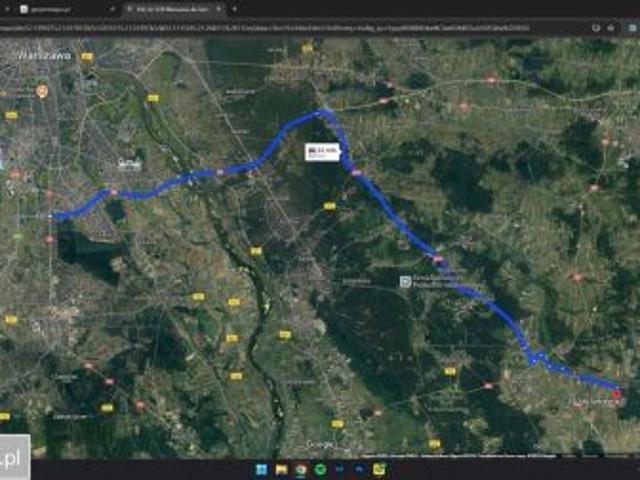The image size is (640, 480).
Task: Click the place marker icon along the route
Action: point(405,282)
